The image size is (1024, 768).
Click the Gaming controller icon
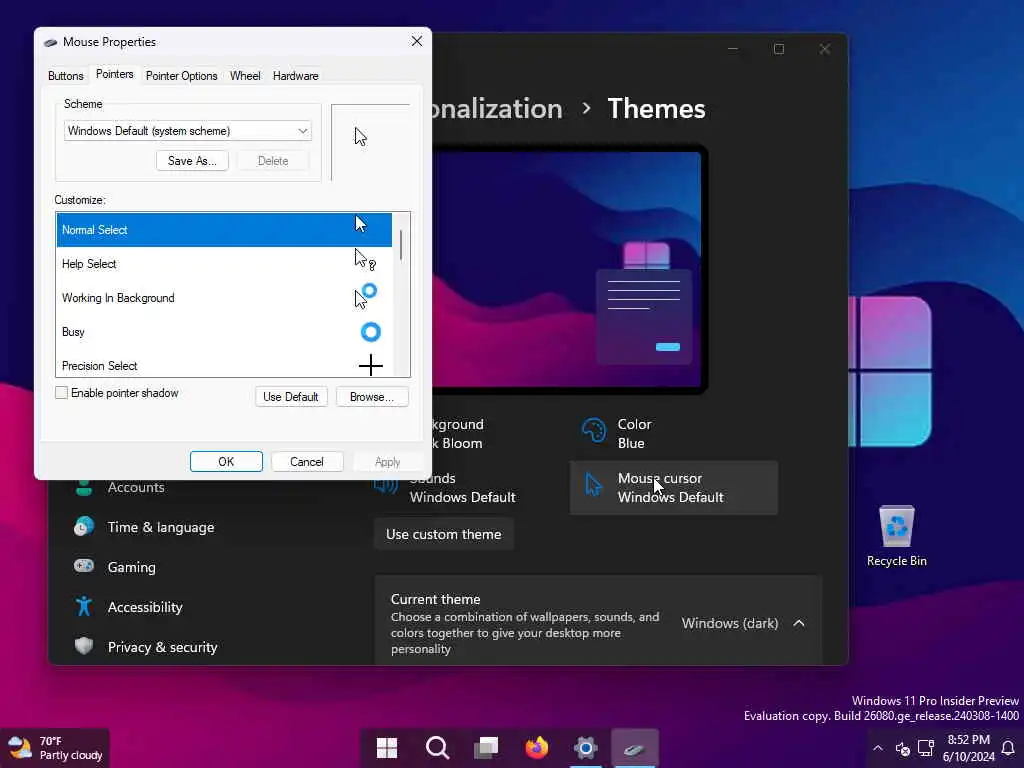84,566
